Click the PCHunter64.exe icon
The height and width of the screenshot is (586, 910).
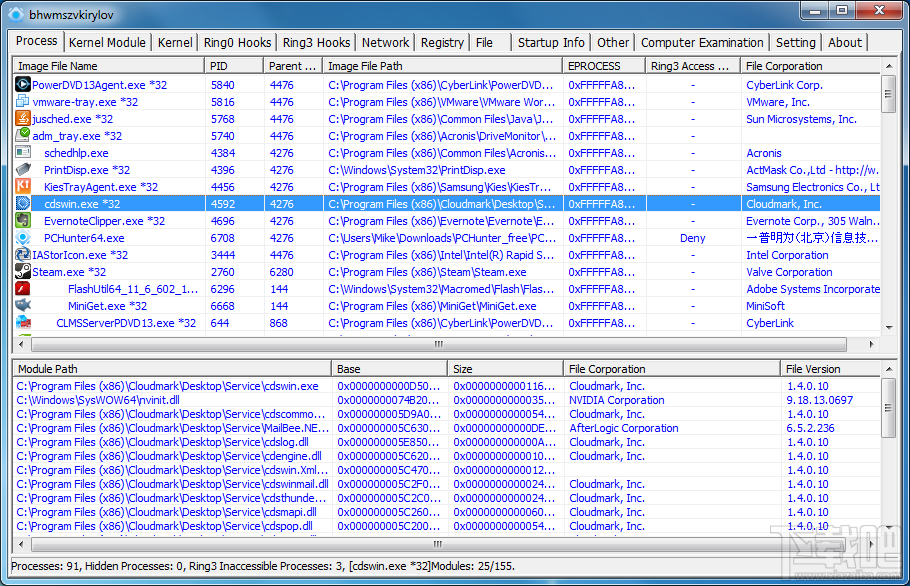[23, 237]
